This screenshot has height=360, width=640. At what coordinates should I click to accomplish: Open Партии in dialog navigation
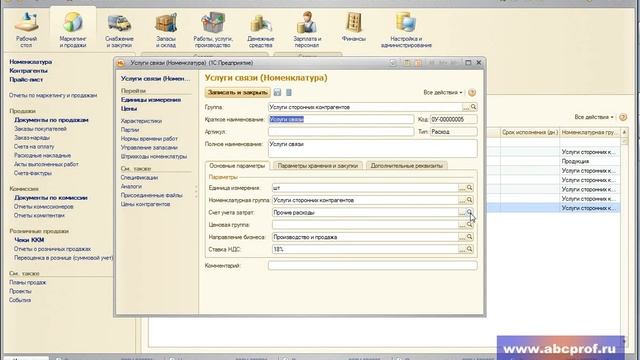[130, 130]
